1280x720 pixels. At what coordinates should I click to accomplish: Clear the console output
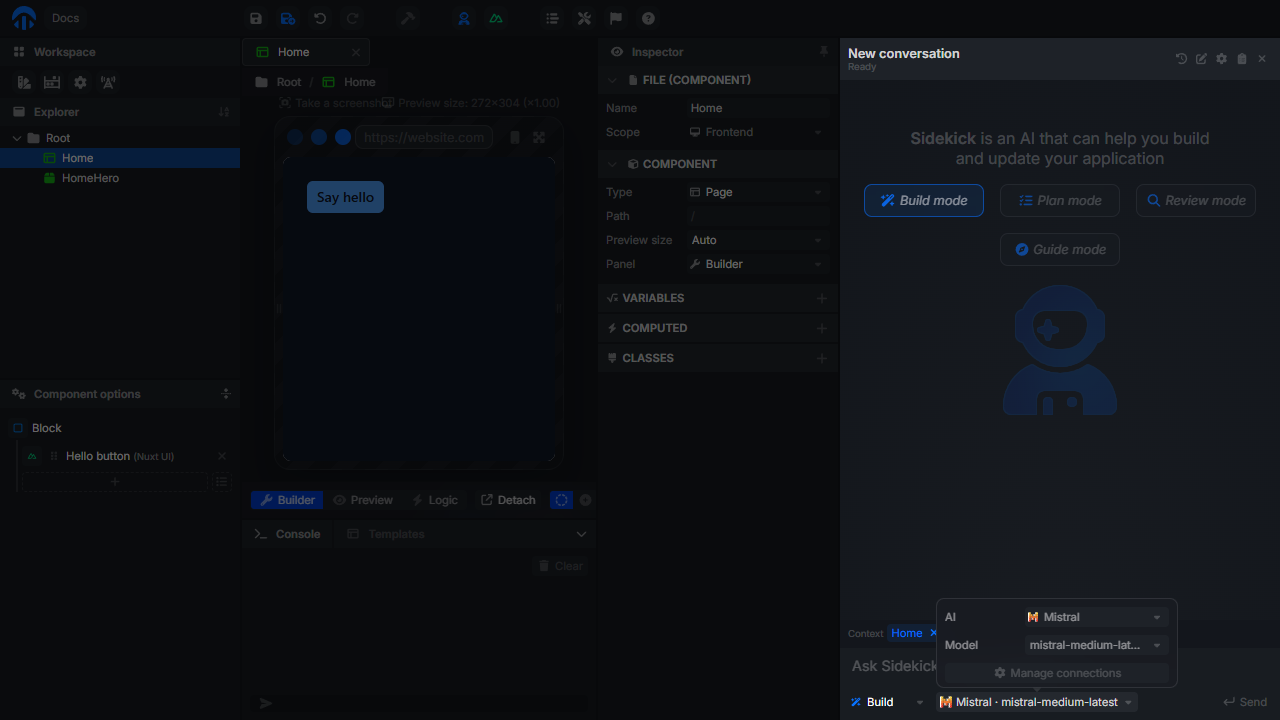click(x=560, y=566)
